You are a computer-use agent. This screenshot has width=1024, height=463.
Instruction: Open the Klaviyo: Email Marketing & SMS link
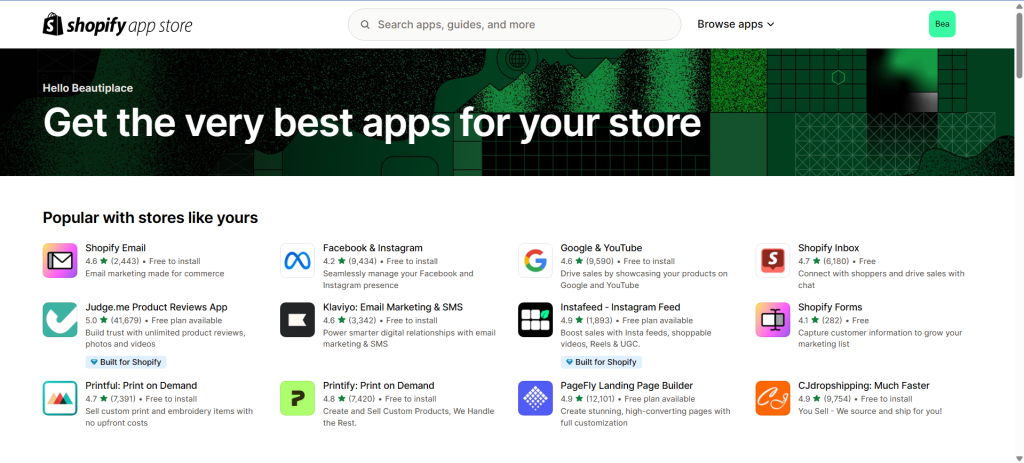tap(393, 307)
